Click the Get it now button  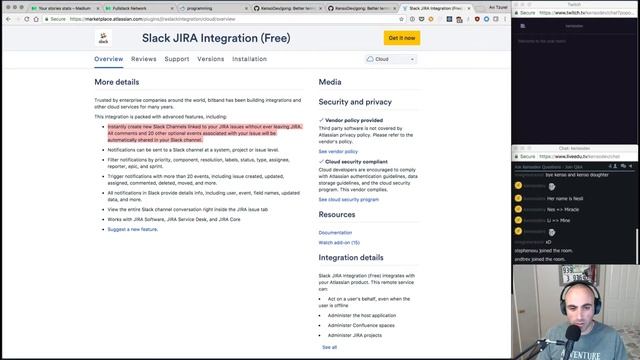point(402,38)
